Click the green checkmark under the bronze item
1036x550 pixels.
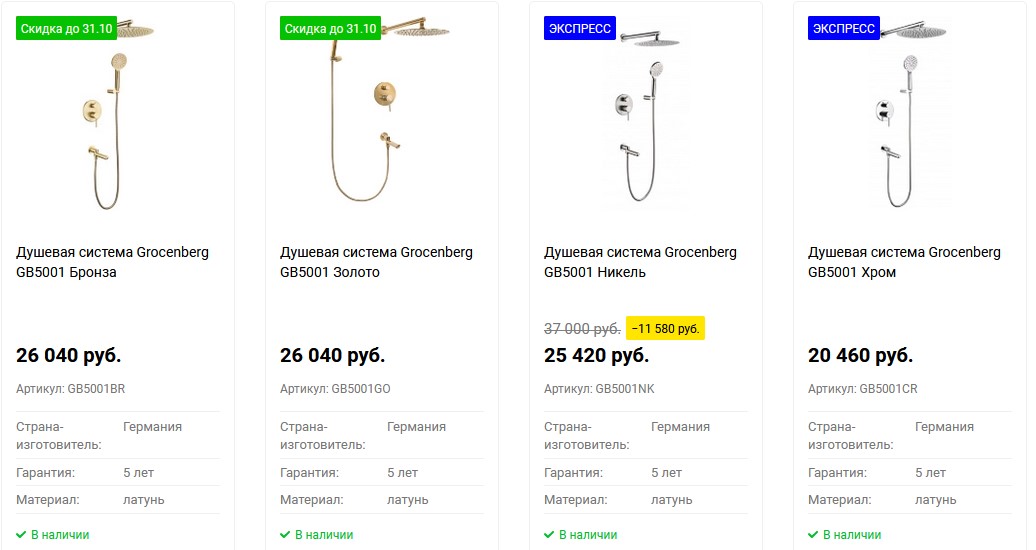[x=21, y=535]
